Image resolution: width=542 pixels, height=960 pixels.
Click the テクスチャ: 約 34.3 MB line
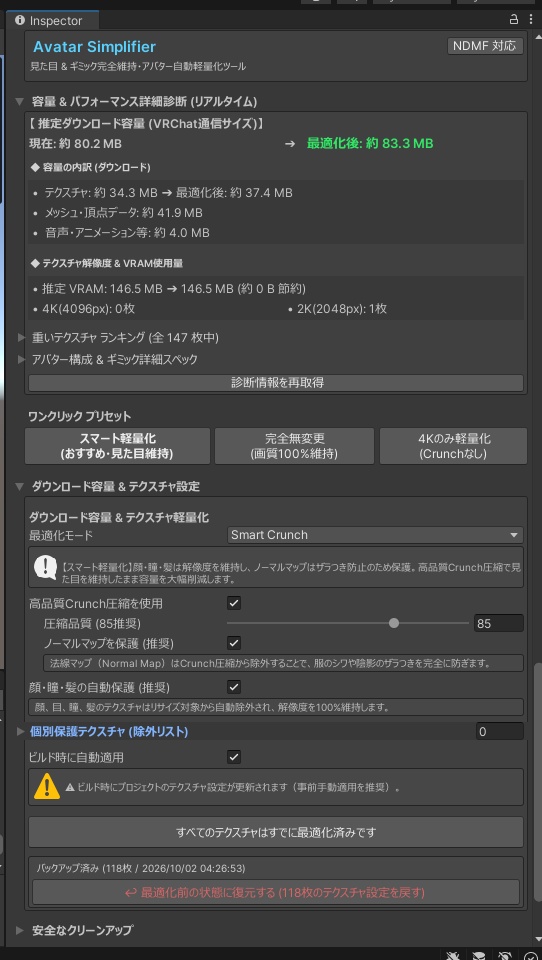click(x=168, y=193)
